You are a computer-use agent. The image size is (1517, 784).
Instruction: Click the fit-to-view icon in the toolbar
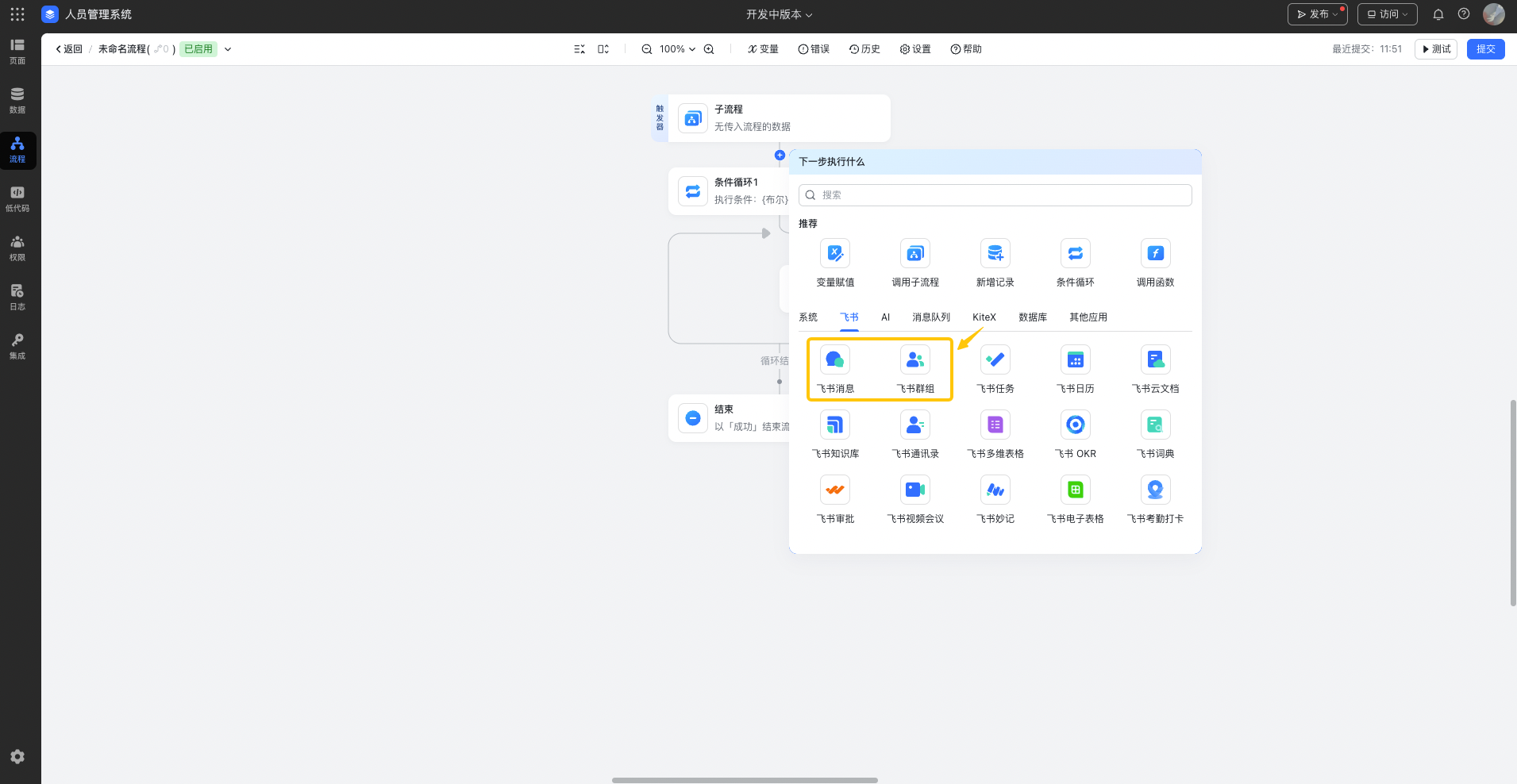pos(603,49)
